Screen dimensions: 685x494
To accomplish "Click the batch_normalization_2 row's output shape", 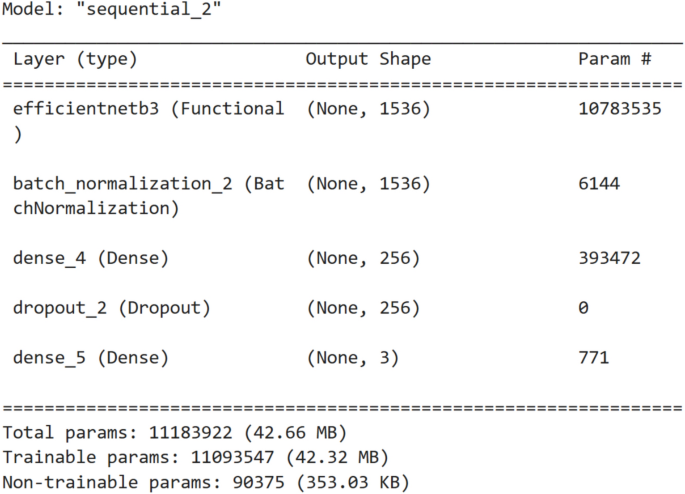I will click(368, 184).
